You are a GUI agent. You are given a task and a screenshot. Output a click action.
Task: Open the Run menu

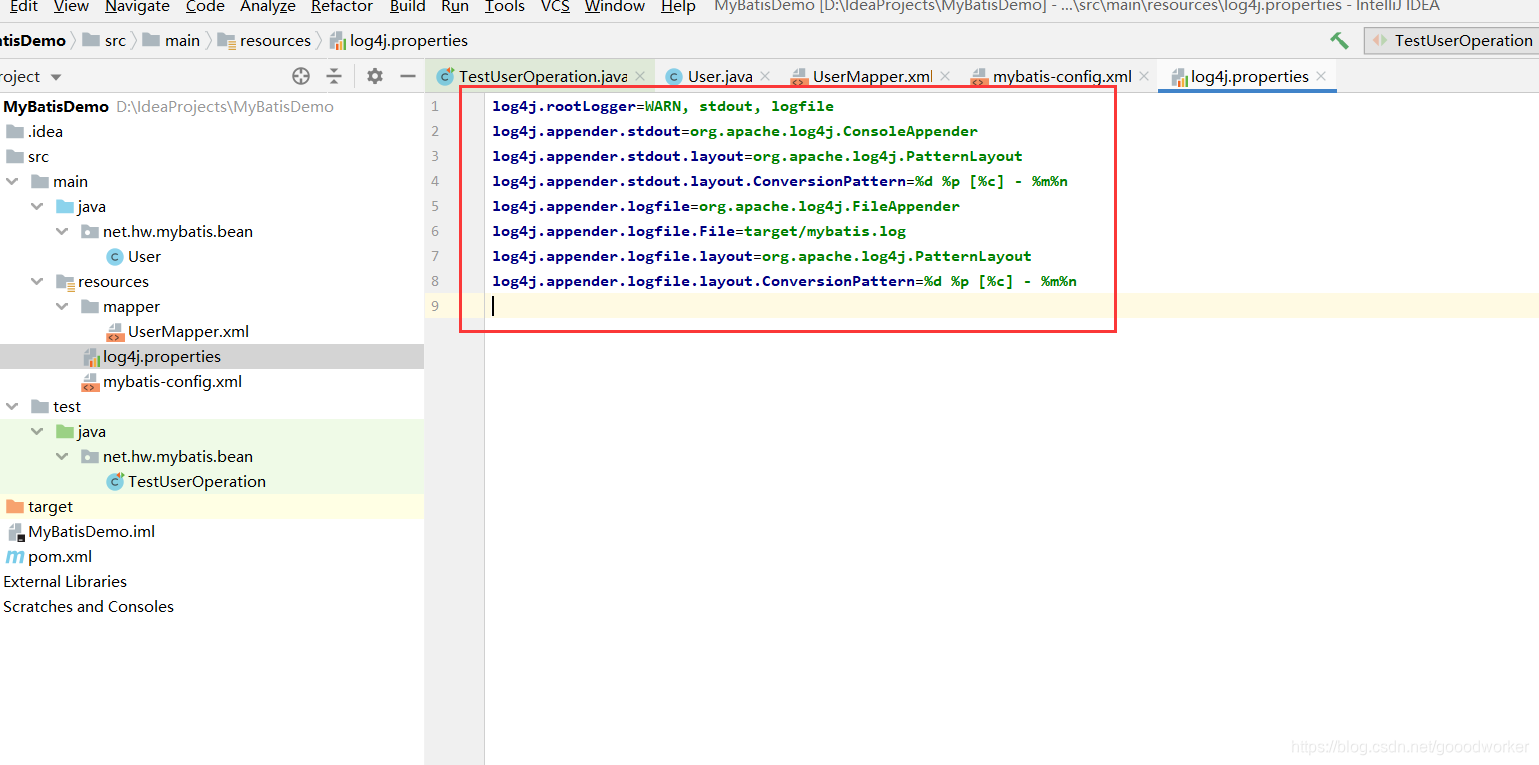click(455, 7)
